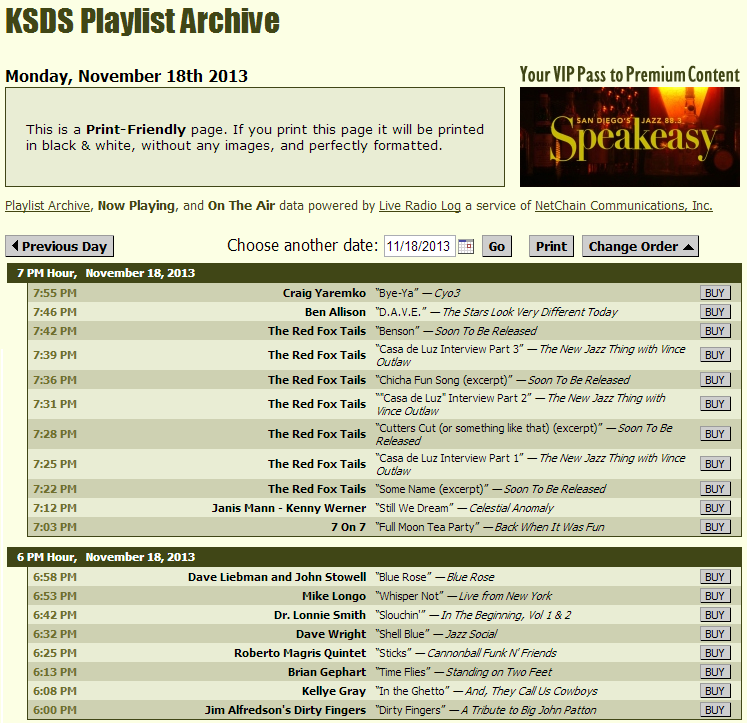This screenshot has width=747, height=723.
Task: Buy Craig Yaremko's "Bye-Ya" track
Action: click(715, 293)
